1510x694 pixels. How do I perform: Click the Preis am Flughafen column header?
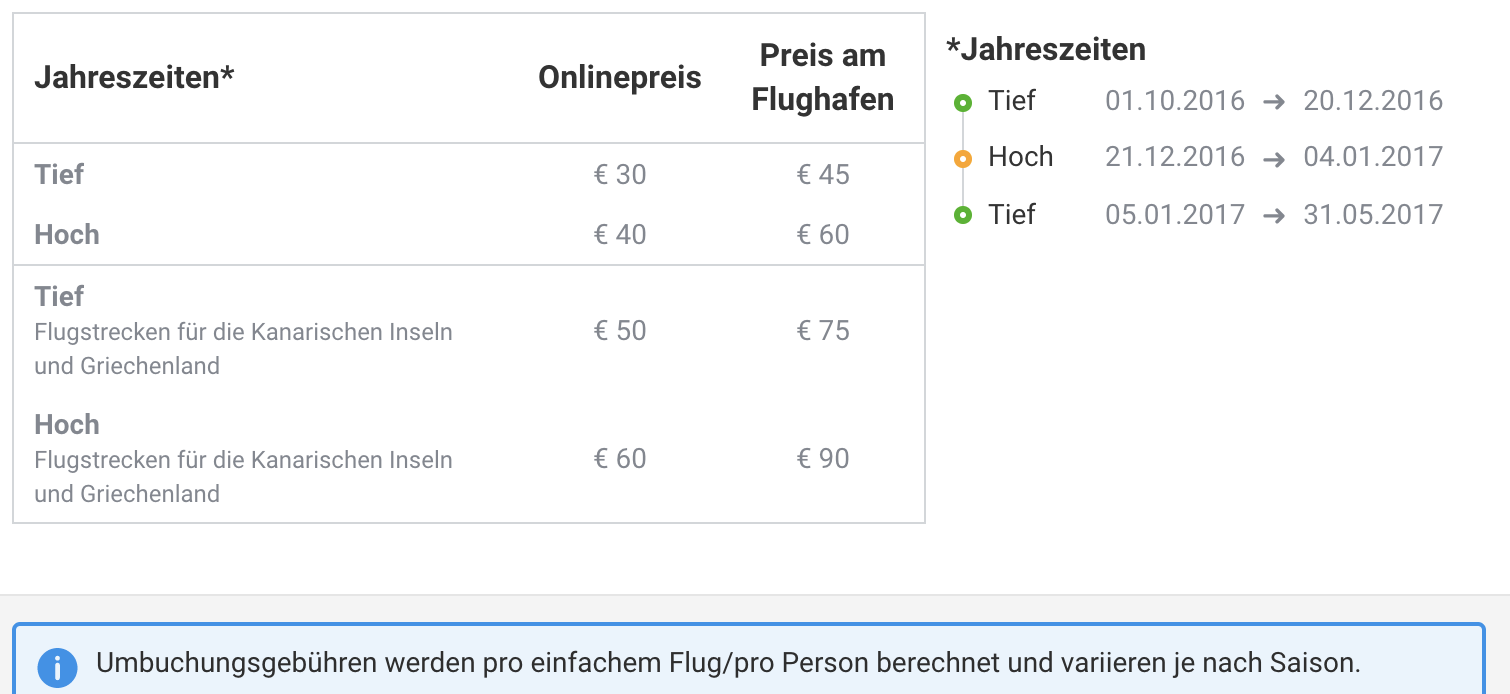(x=822, y=77)
